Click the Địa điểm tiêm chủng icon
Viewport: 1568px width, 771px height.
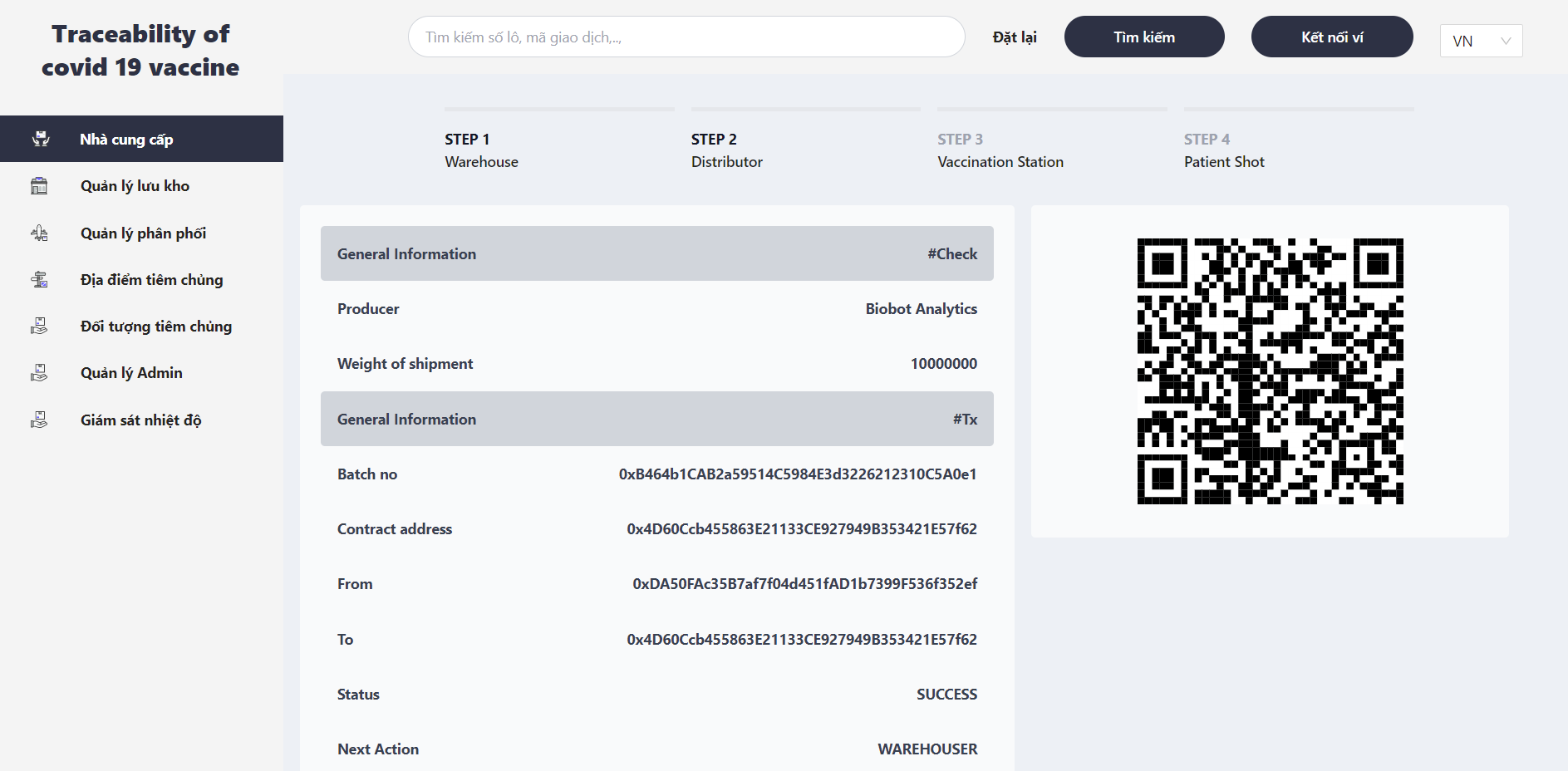[x=39, y=279]
